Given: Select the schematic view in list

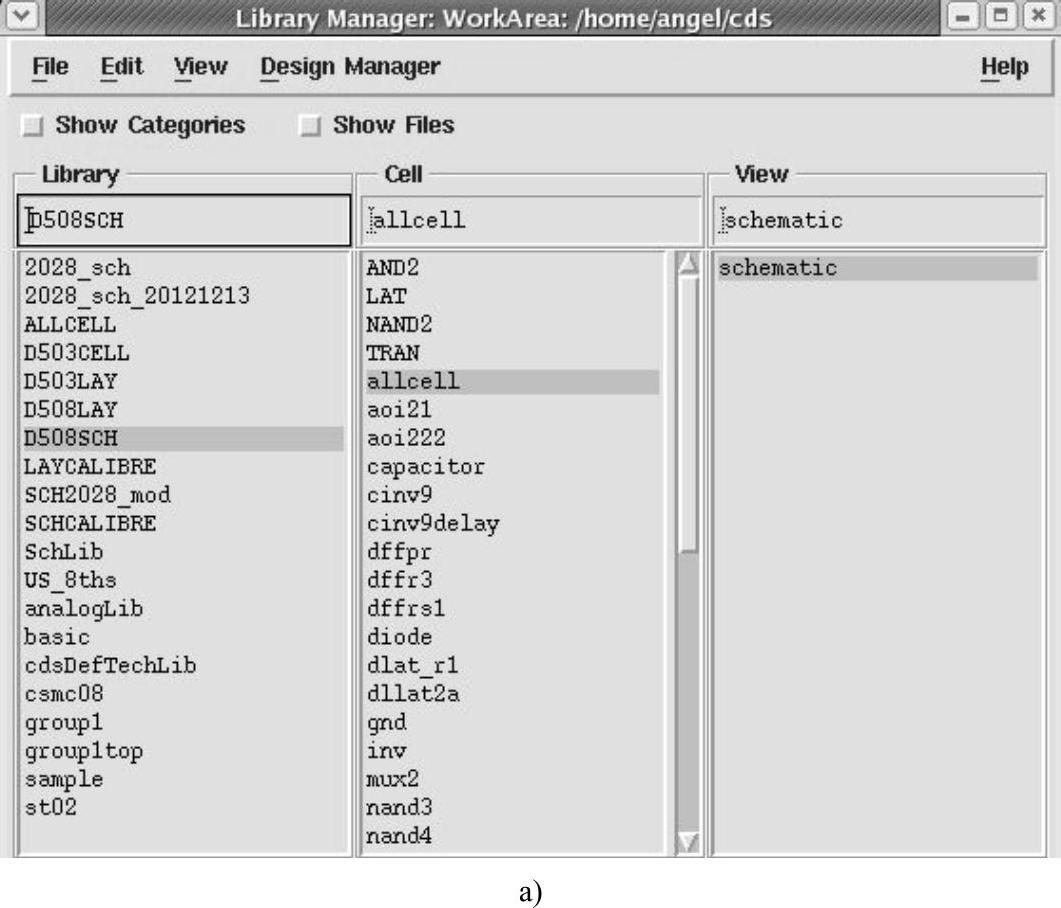Looking at the screenshot, I should click(777, 268).
